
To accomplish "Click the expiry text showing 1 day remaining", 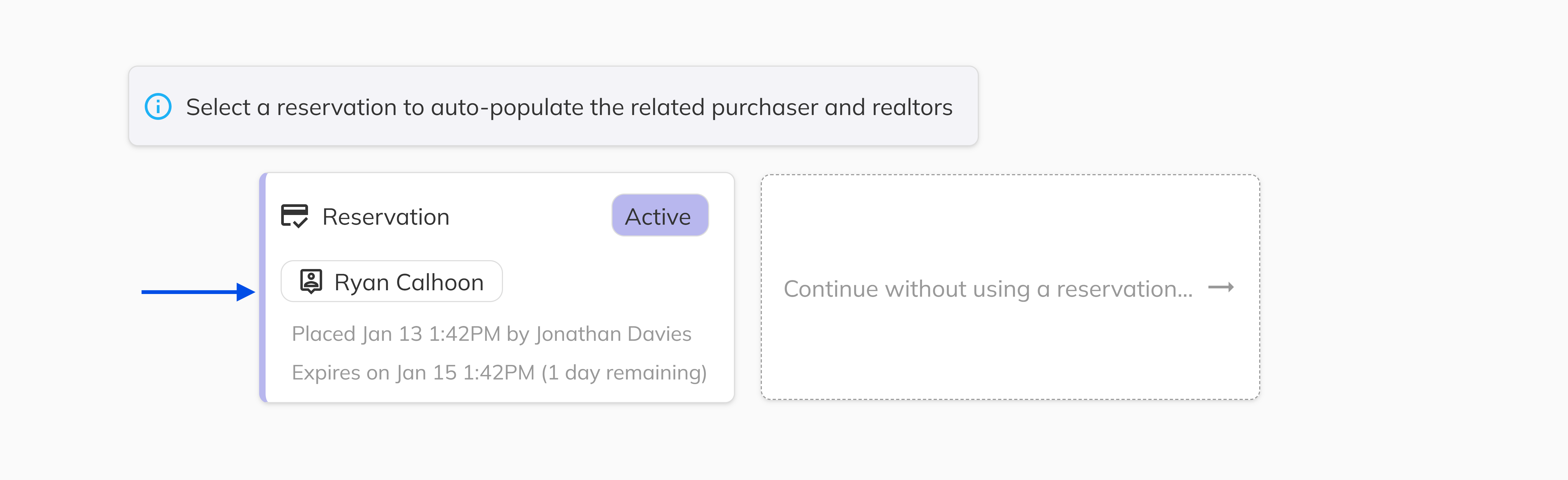I will click(500, 372).
